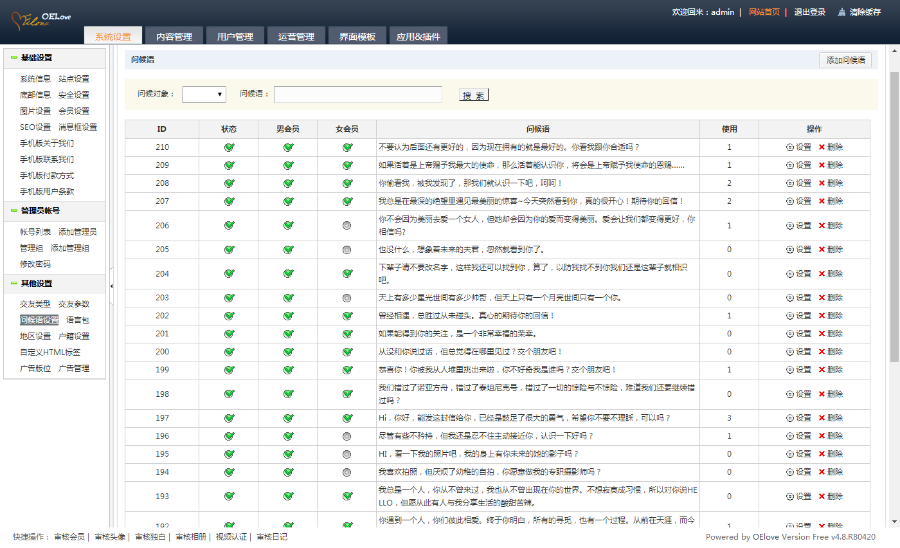Collapse the 管理员帐号 sidebar section
This screenshot has width=900, height=548.
pos(11,211)
